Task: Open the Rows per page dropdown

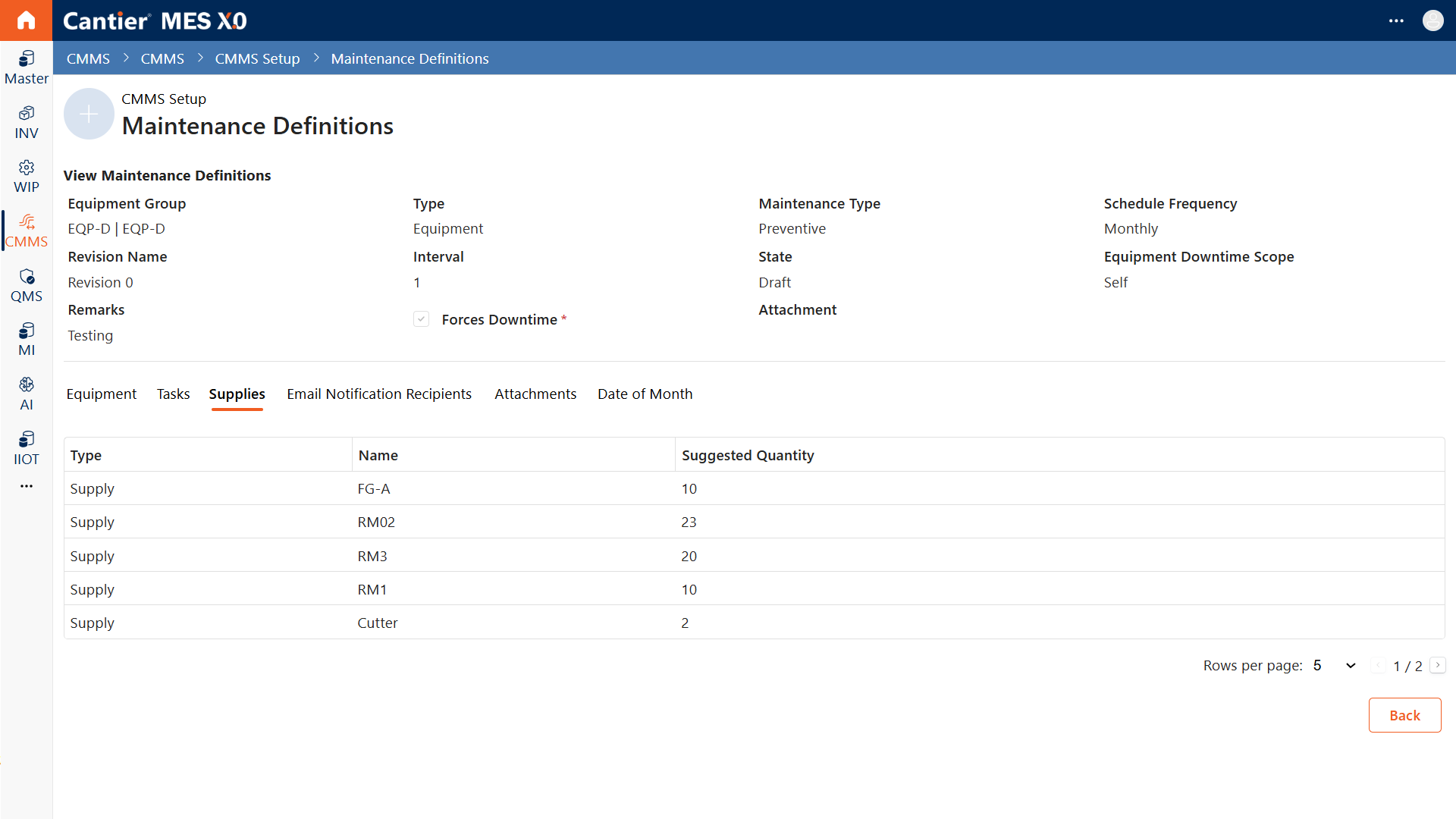Action: (x=1334, y=665)
